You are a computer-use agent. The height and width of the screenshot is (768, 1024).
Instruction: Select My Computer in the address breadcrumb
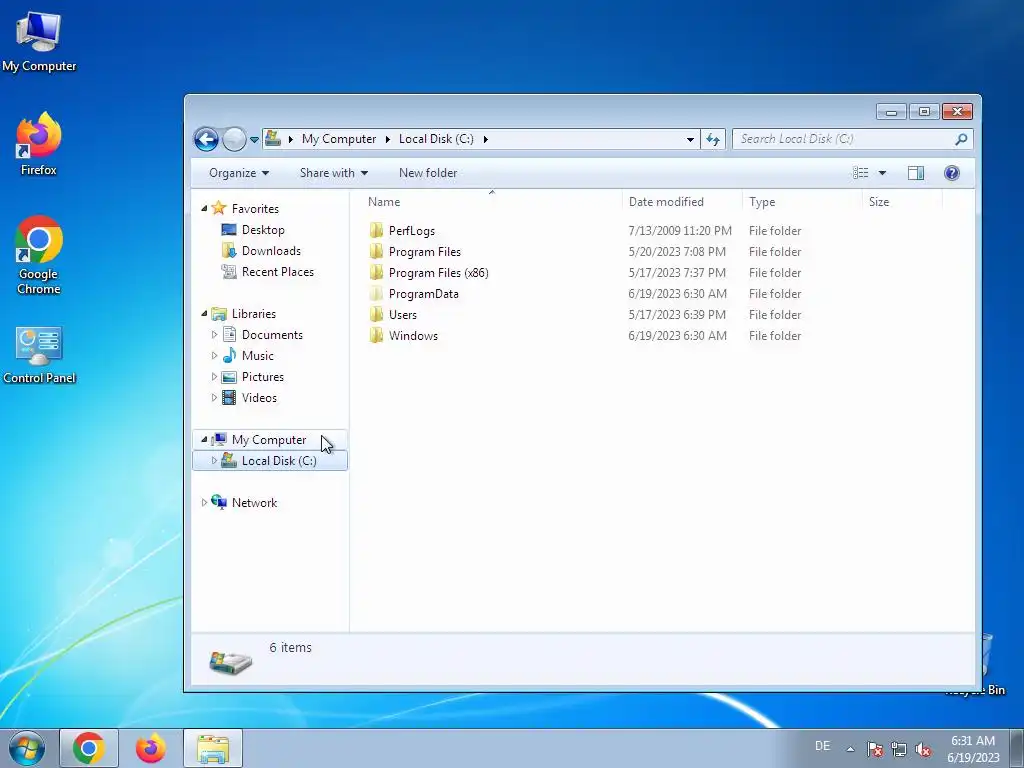tap(338, 139)
